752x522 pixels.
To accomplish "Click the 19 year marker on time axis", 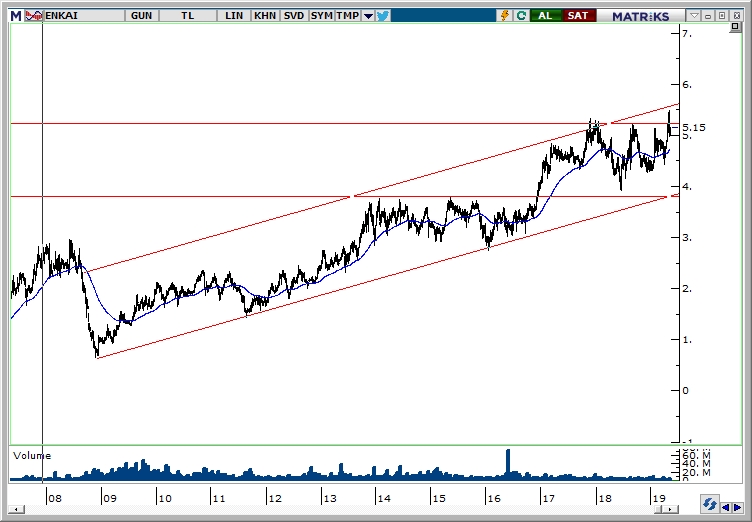I will (x=657, y=498).
